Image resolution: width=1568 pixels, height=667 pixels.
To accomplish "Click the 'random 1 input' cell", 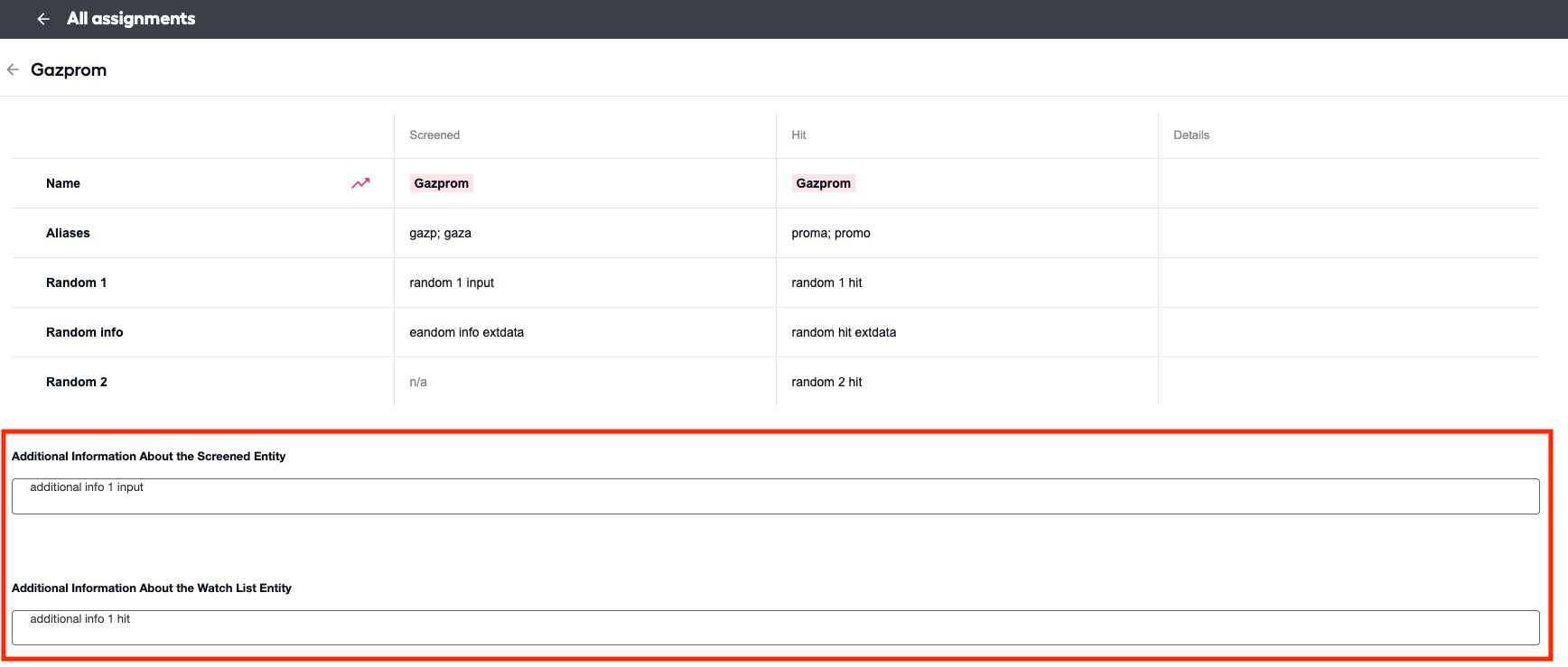I will tap(452, 283).
